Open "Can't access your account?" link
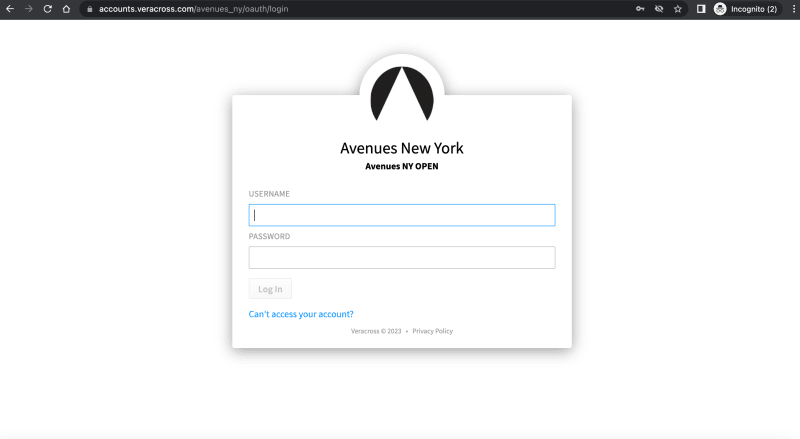The height and width of the screenshot is (439, 800). (301, 314)
